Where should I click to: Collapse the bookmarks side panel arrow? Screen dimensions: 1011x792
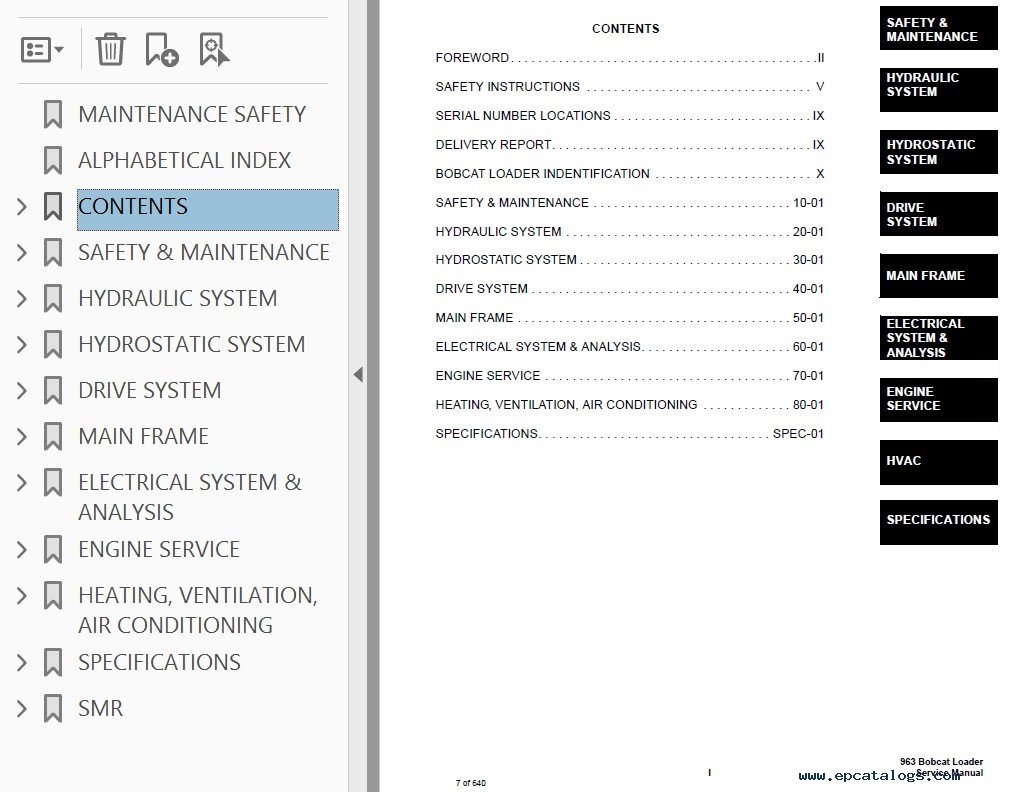[358, 375]
